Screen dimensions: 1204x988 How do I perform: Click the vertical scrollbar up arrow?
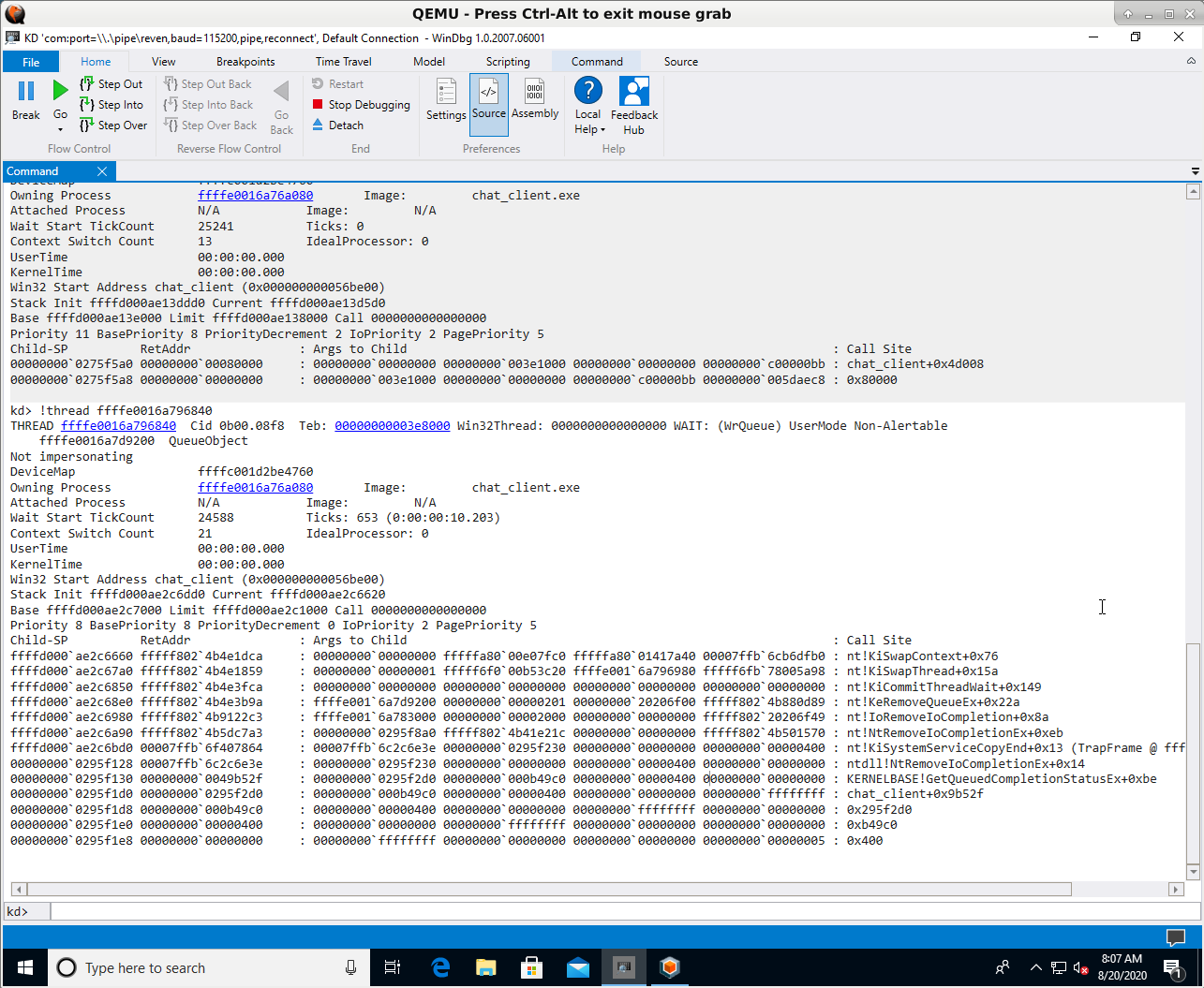point(1193,192)
